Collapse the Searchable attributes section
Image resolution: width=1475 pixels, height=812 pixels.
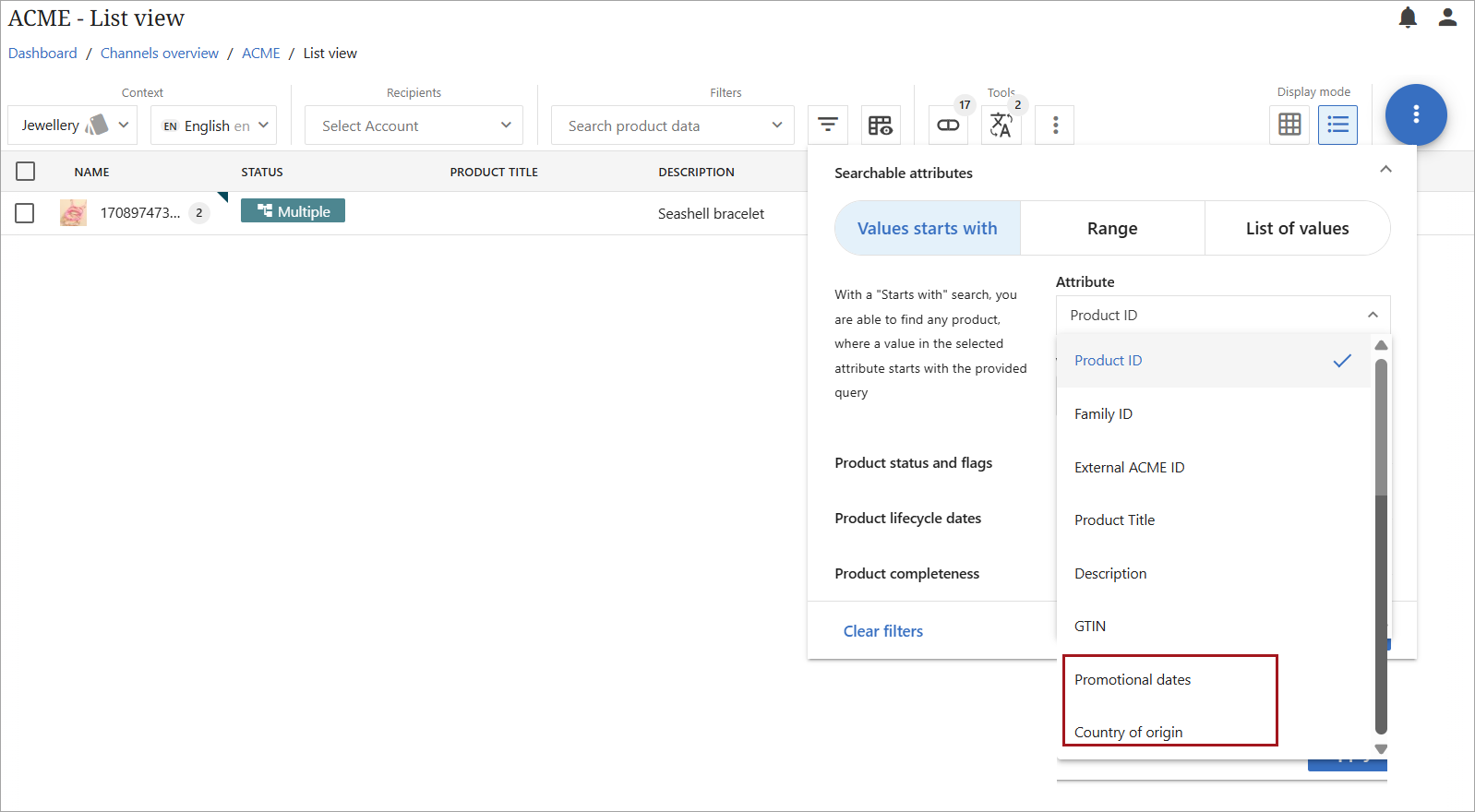(x=1385, y=170)
